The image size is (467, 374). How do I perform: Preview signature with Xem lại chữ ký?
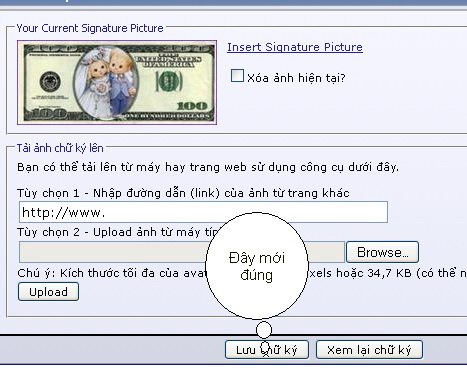pyautogui.click(x=369, y=350)
